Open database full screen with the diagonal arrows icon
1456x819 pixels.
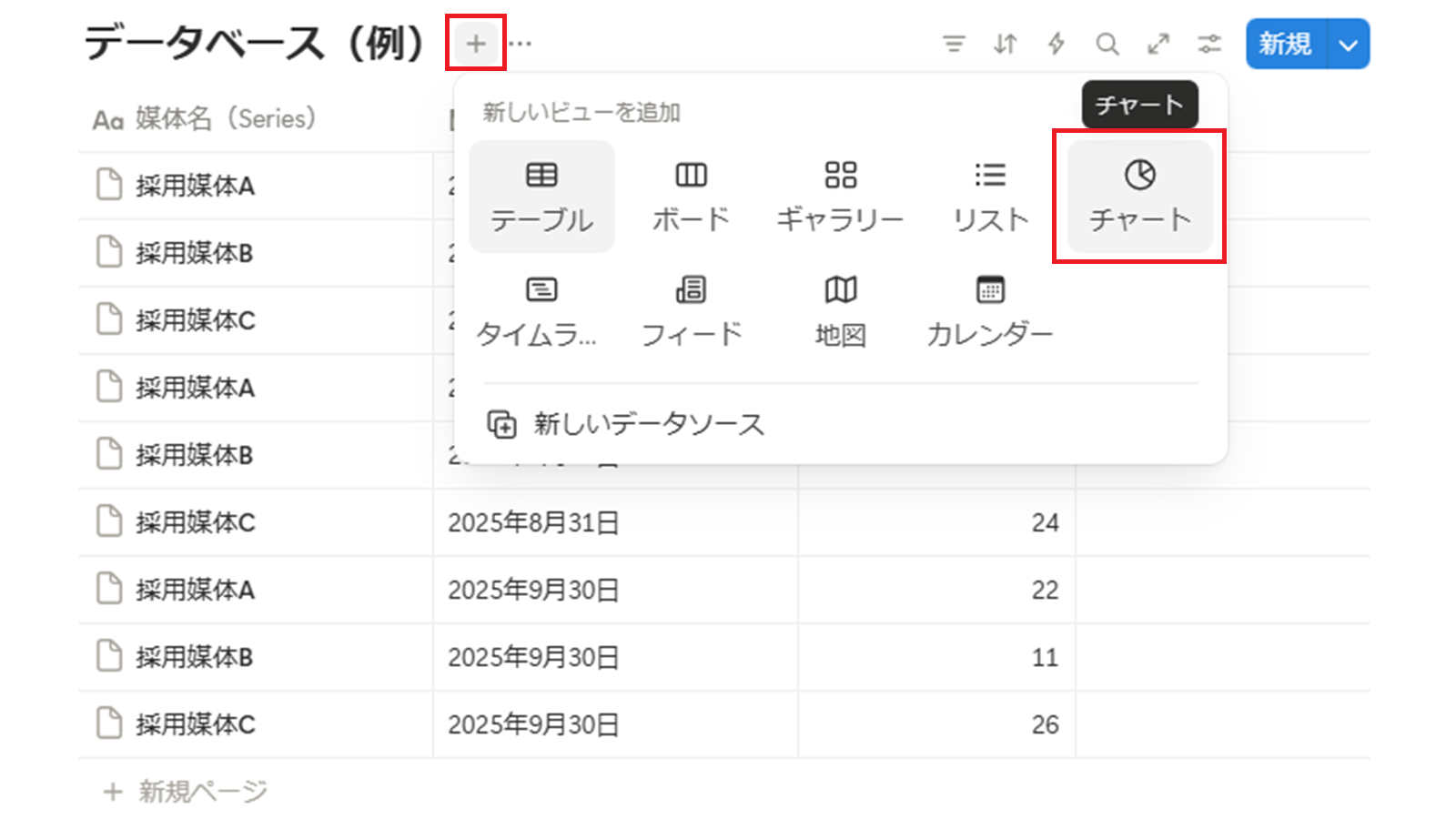click(x=1158, y=44)
